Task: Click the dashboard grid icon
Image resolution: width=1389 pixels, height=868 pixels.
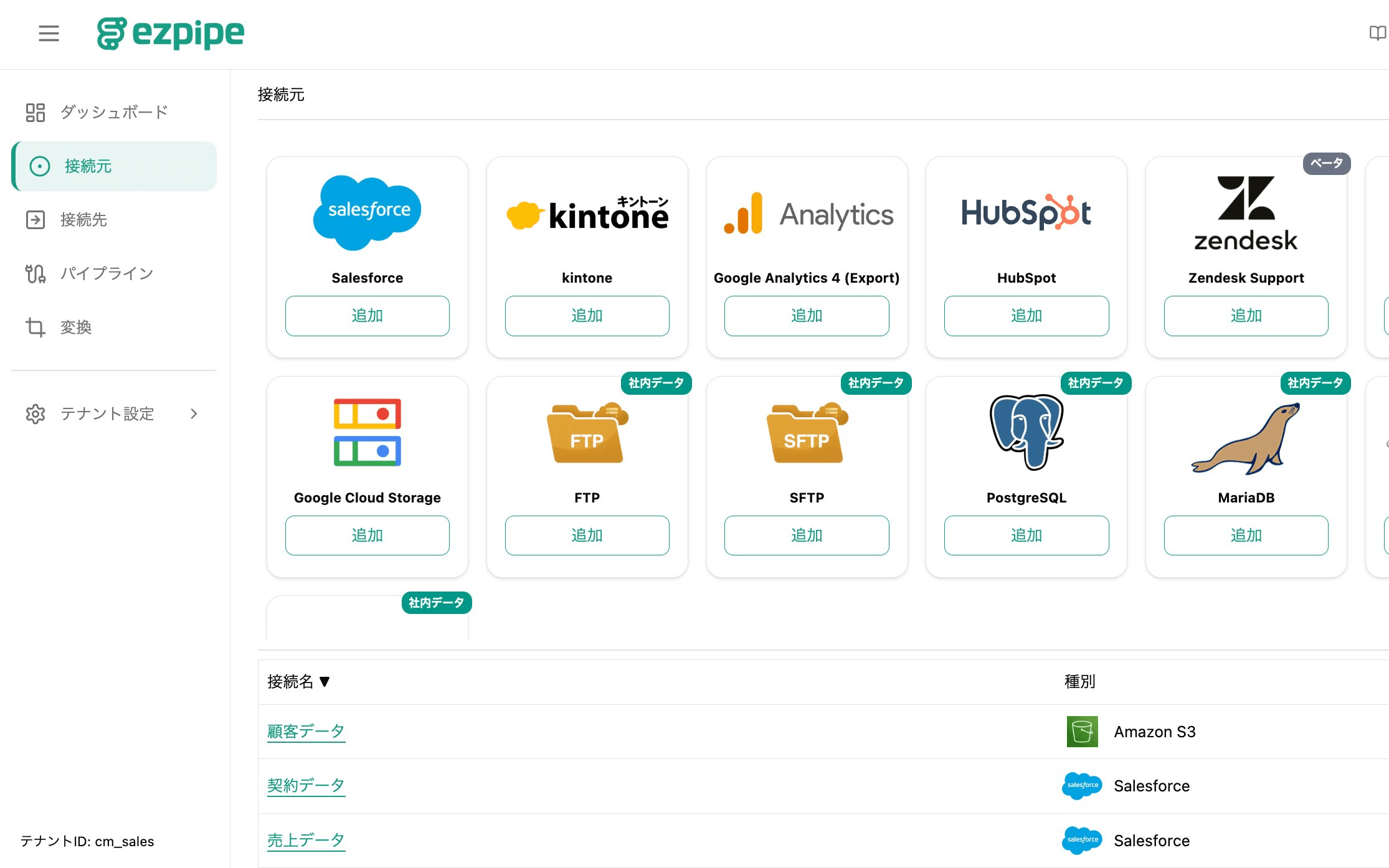Action: pyautogui.click(x=36, y=112)
